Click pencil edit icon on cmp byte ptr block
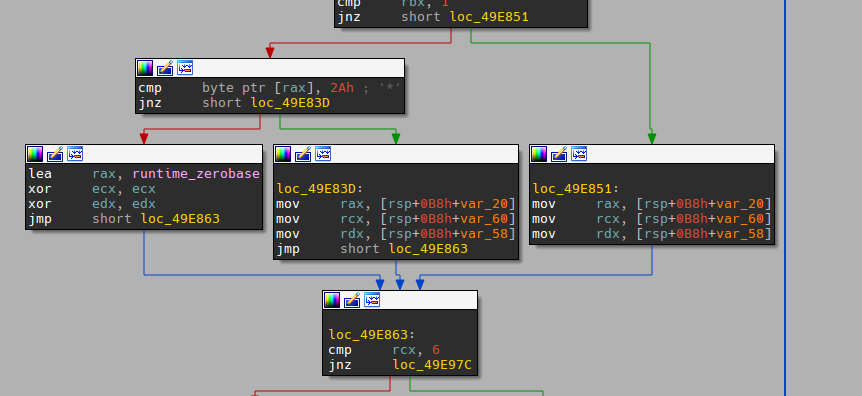 click(x=165, y=68)
